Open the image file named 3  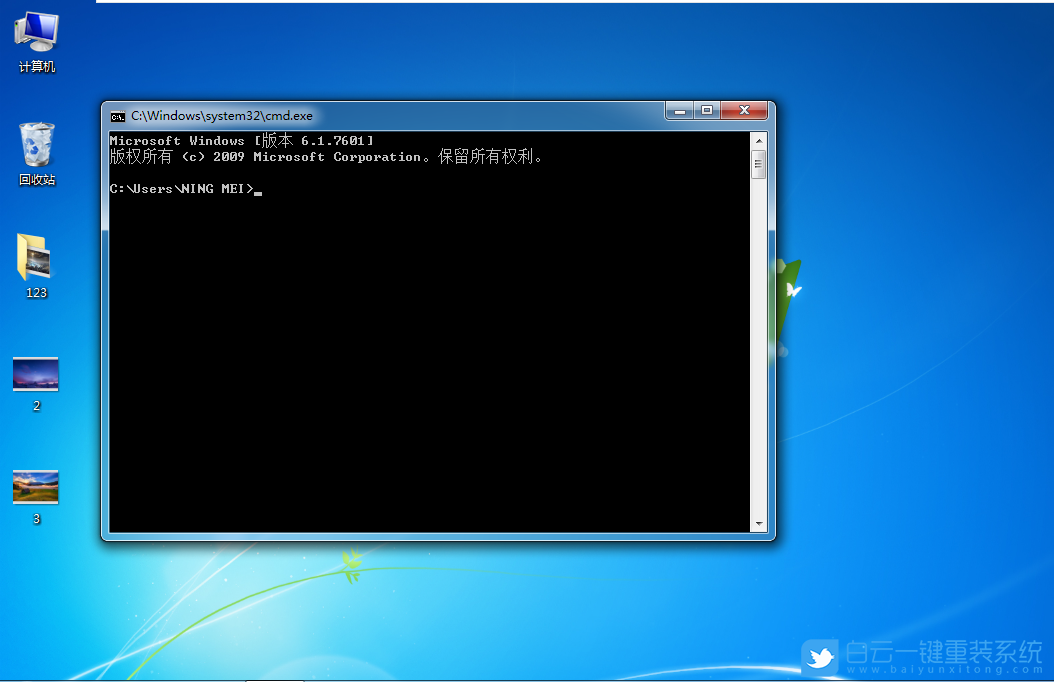click(35, 487)
